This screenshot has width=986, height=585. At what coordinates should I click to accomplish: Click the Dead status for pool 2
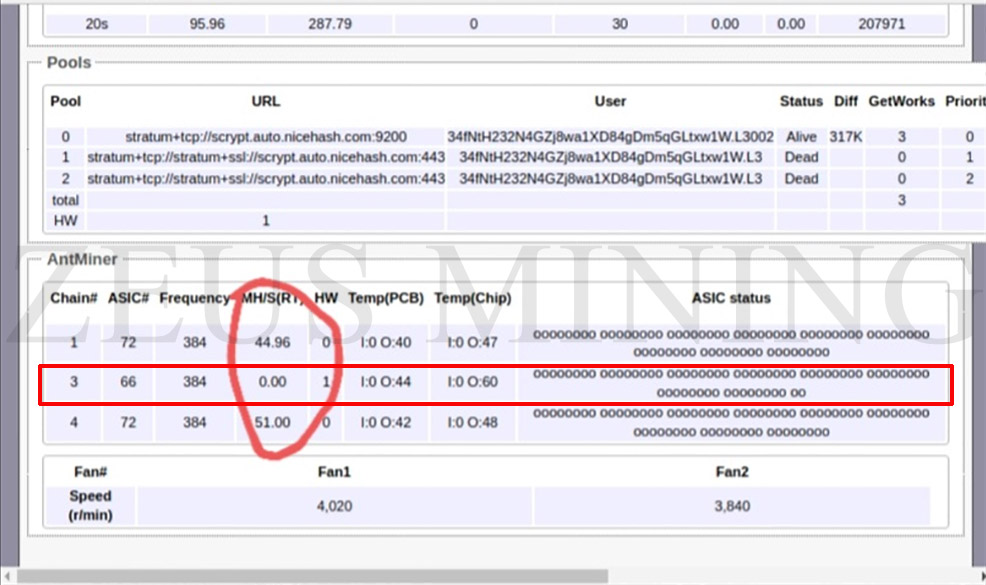(801, 179)
